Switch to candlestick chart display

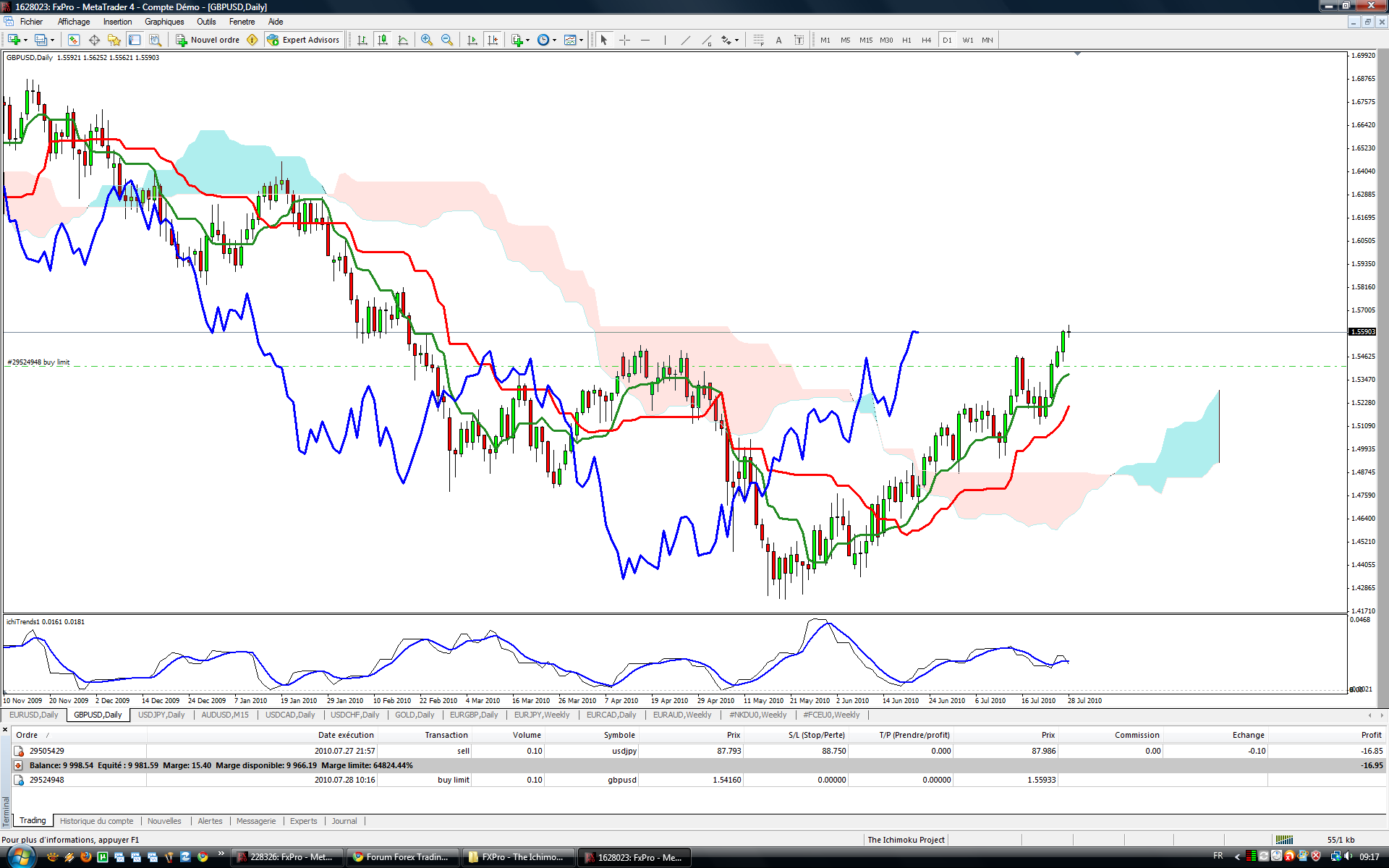(383, 40)
